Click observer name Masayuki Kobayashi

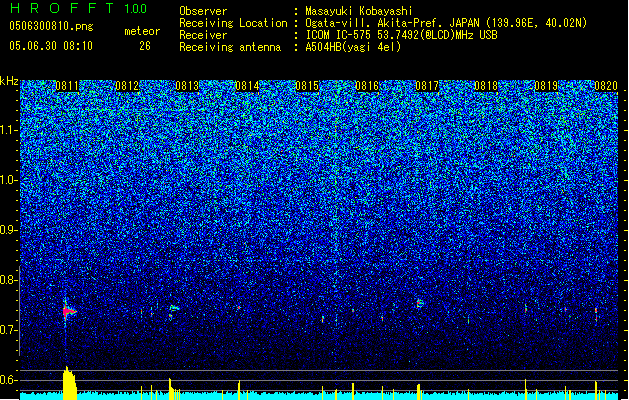click(x=359, y=11)
